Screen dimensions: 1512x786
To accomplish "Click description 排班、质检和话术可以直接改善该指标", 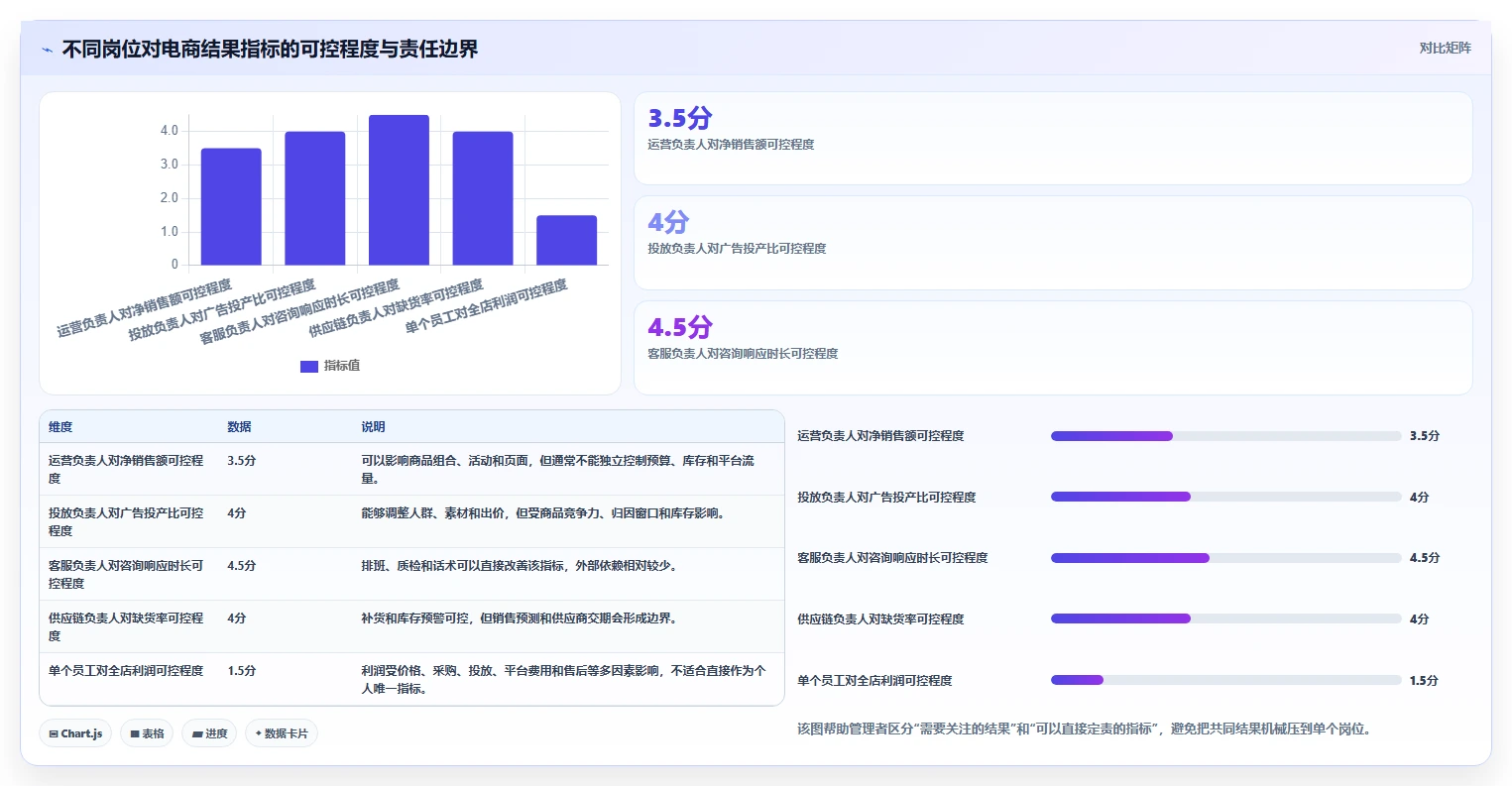I will 520,566.
